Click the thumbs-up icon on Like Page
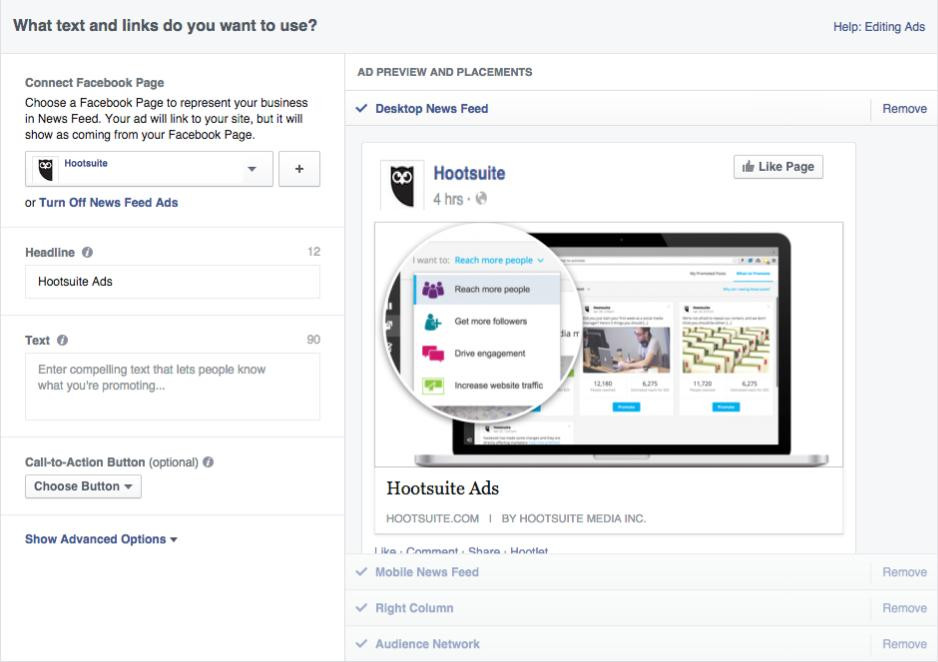Image resolution: width=938 pixels, height=662 pixels. click(748, 166)
